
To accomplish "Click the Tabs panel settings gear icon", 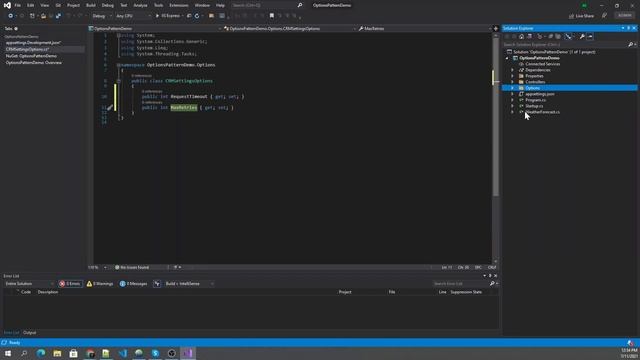I will pyautogui.click(x=16, y=29).
